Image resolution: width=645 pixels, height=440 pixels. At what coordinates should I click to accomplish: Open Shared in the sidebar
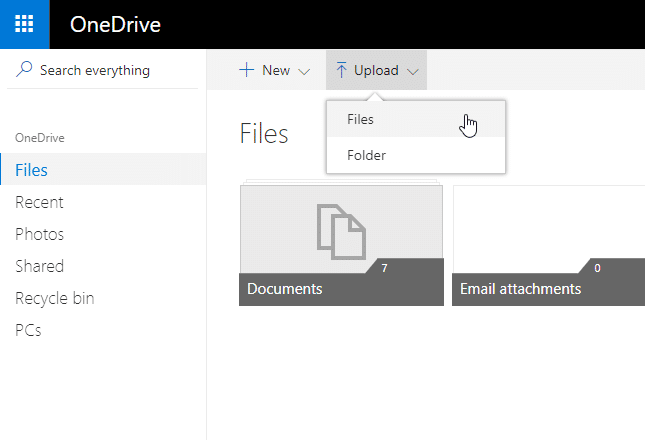[39, 266]
